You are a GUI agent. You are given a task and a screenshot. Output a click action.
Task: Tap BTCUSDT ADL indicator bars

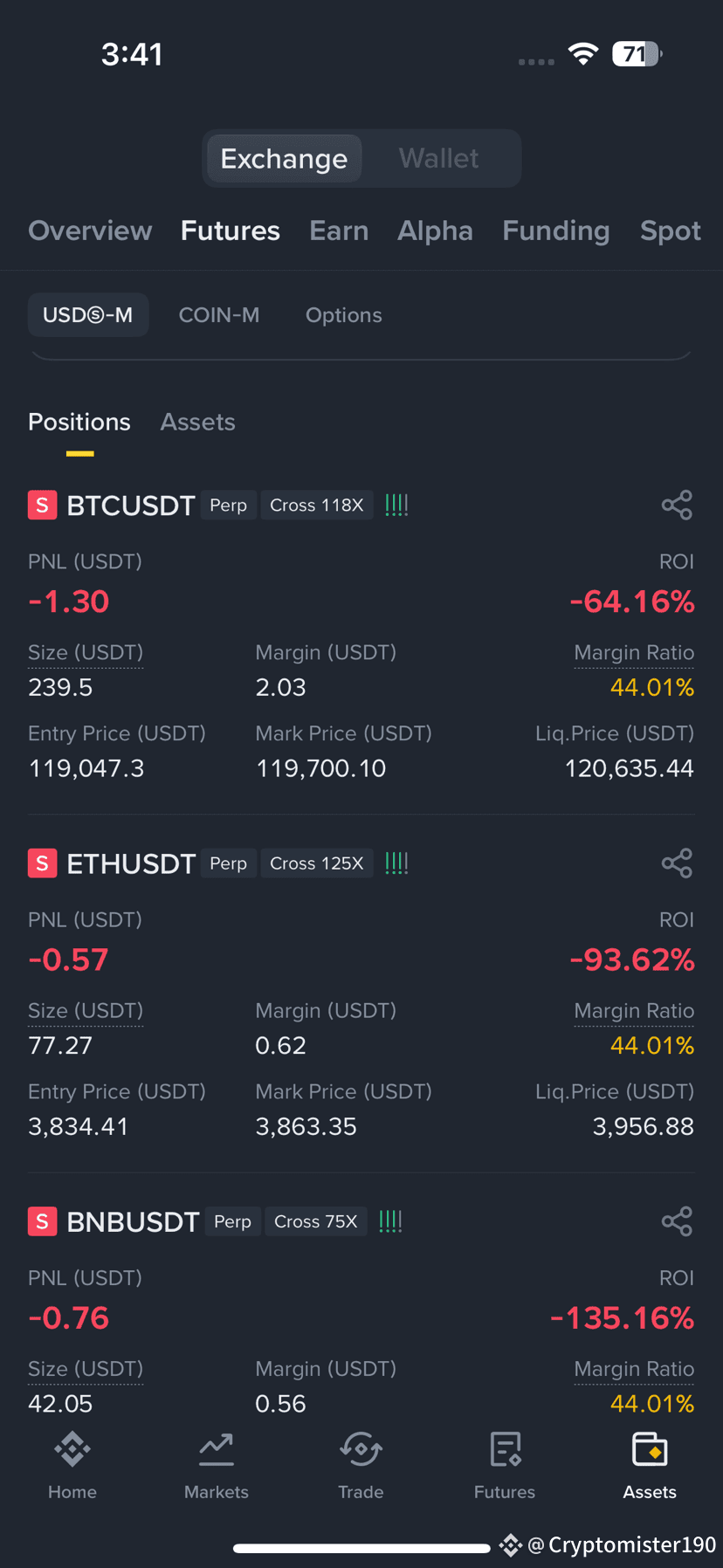(x=396, y=505)
